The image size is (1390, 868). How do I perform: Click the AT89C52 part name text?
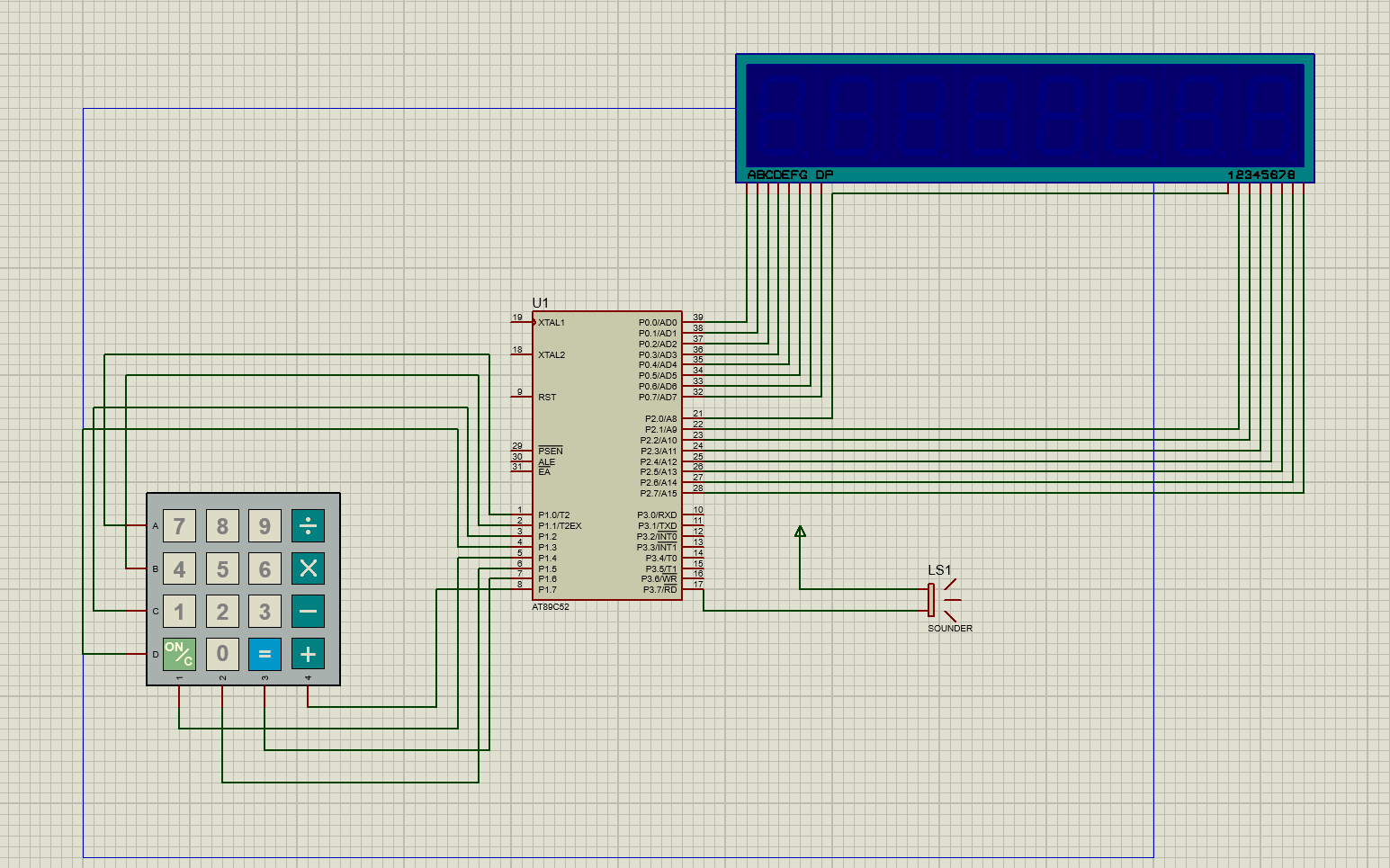(x=551, y=607)
